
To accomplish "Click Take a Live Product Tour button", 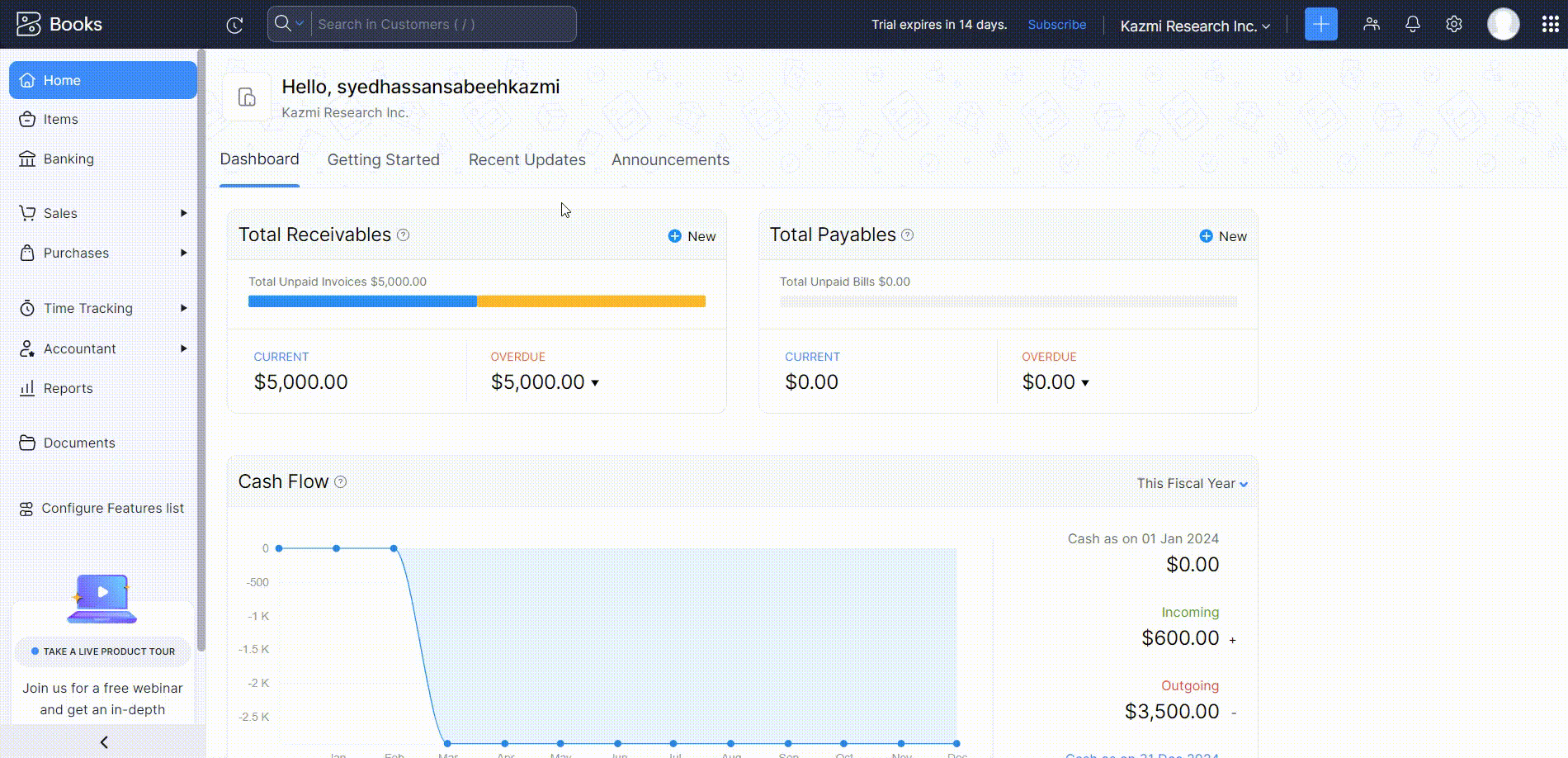I will click(x=102, y=651).
